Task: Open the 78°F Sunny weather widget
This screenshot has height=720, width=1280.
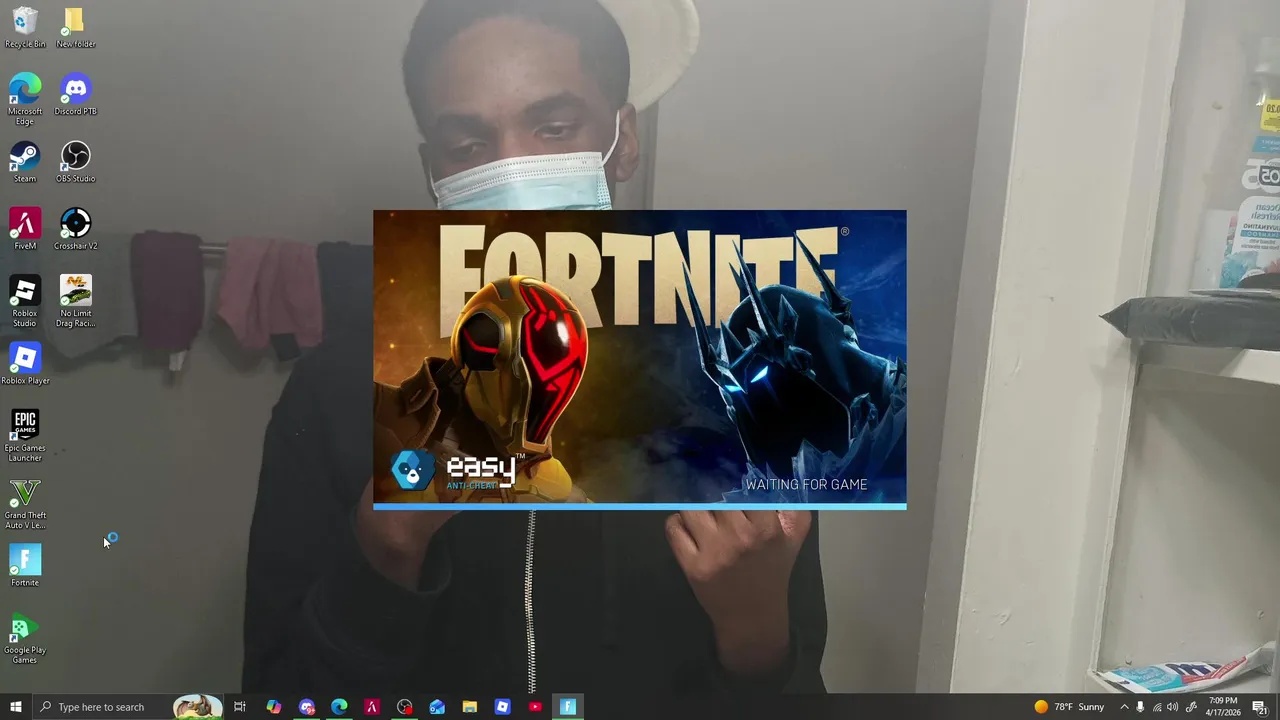Action: [x=1069, y=707]
